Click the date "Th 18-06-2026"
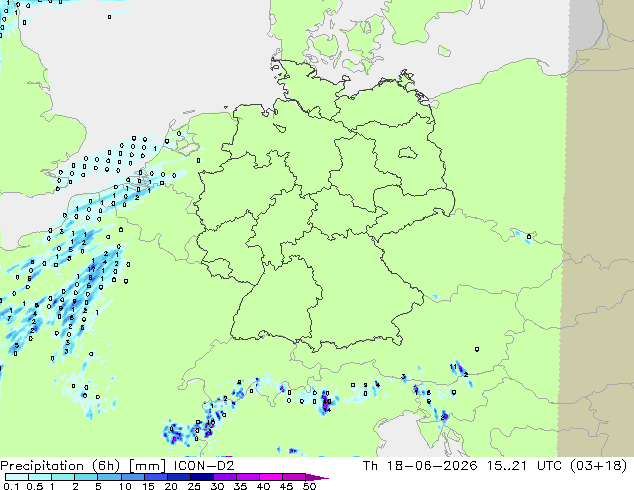 pyautogui.click(x=420, y=466)
